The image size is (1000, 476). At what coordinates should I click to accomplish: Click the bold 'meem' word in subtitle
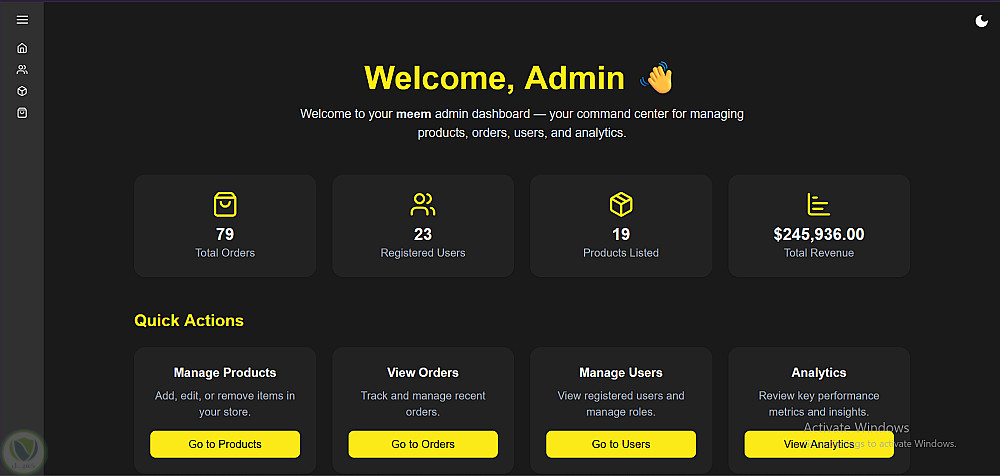tap(414, 114)
